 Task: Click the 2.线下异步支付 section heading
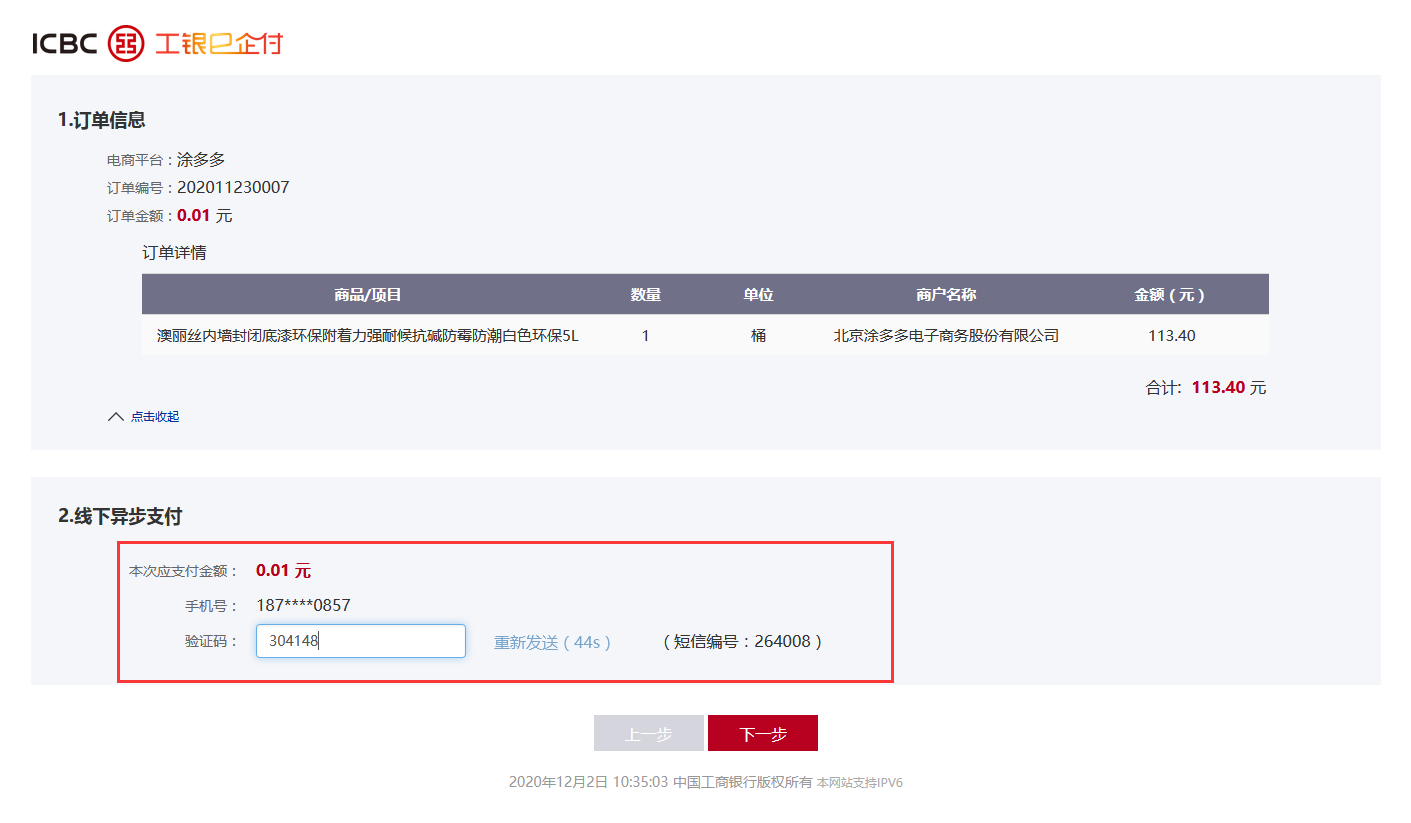[120, 517]
